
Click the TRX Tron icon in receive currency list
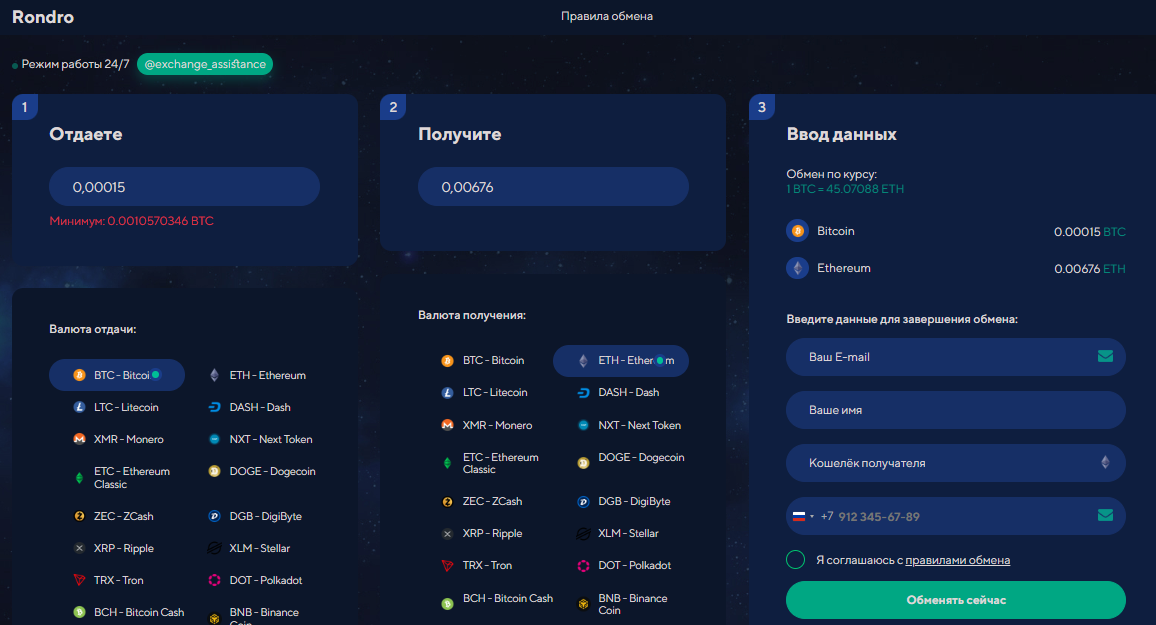(x=448, y=566)
